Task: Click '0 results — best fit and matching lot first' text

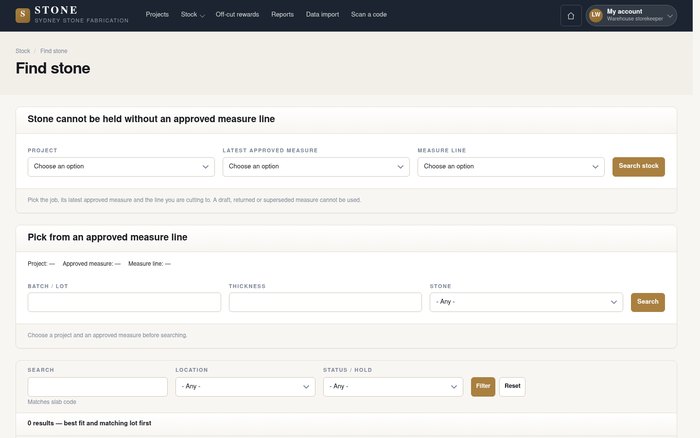Action: click(89, 423)
